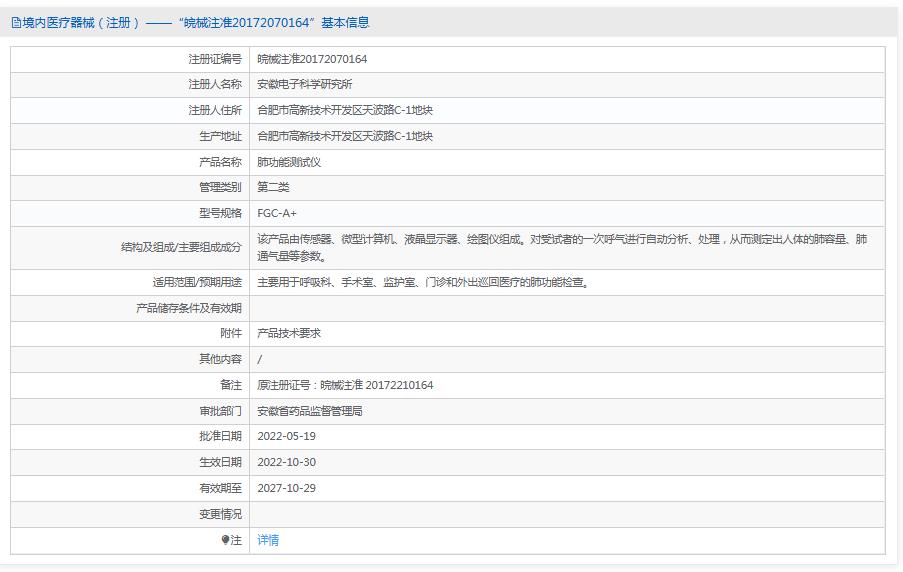Click product name 肺功能测试仪
Screen dimensions: 903x572
click(289, 162)
